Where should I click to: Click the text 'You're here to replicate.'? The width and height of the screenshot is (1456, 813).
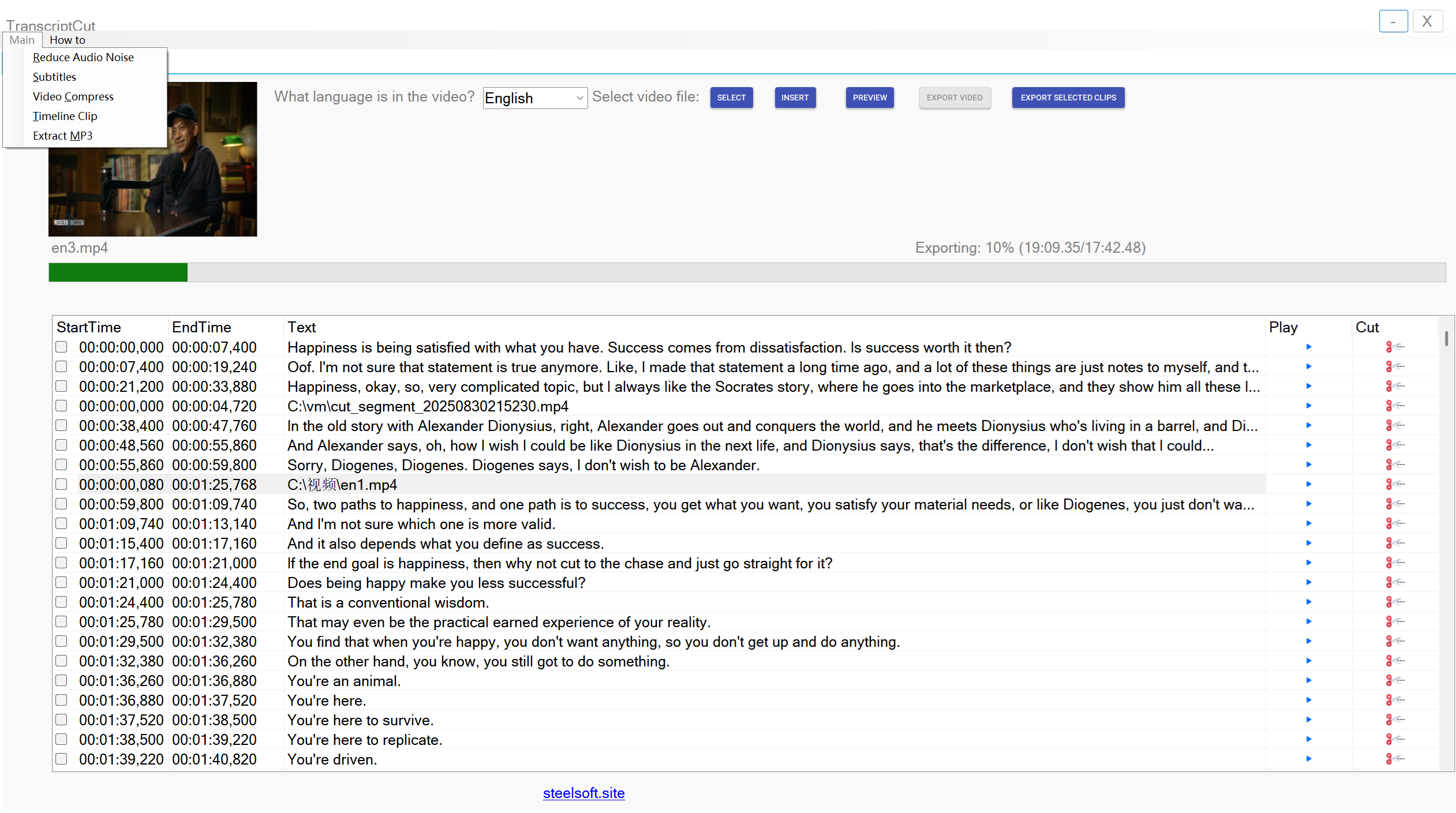pyautogui.click(x=365, y=740)
